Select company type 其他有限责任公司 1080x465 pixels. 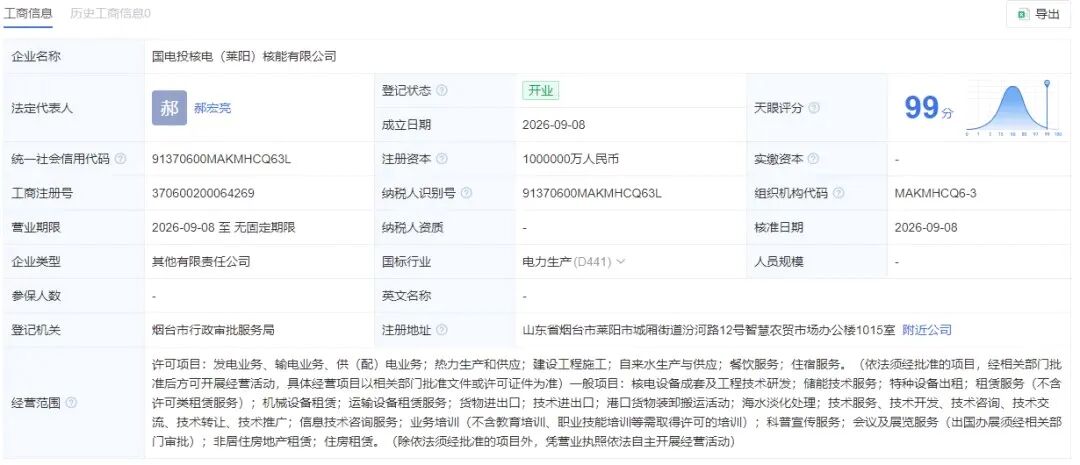point(201,262)
